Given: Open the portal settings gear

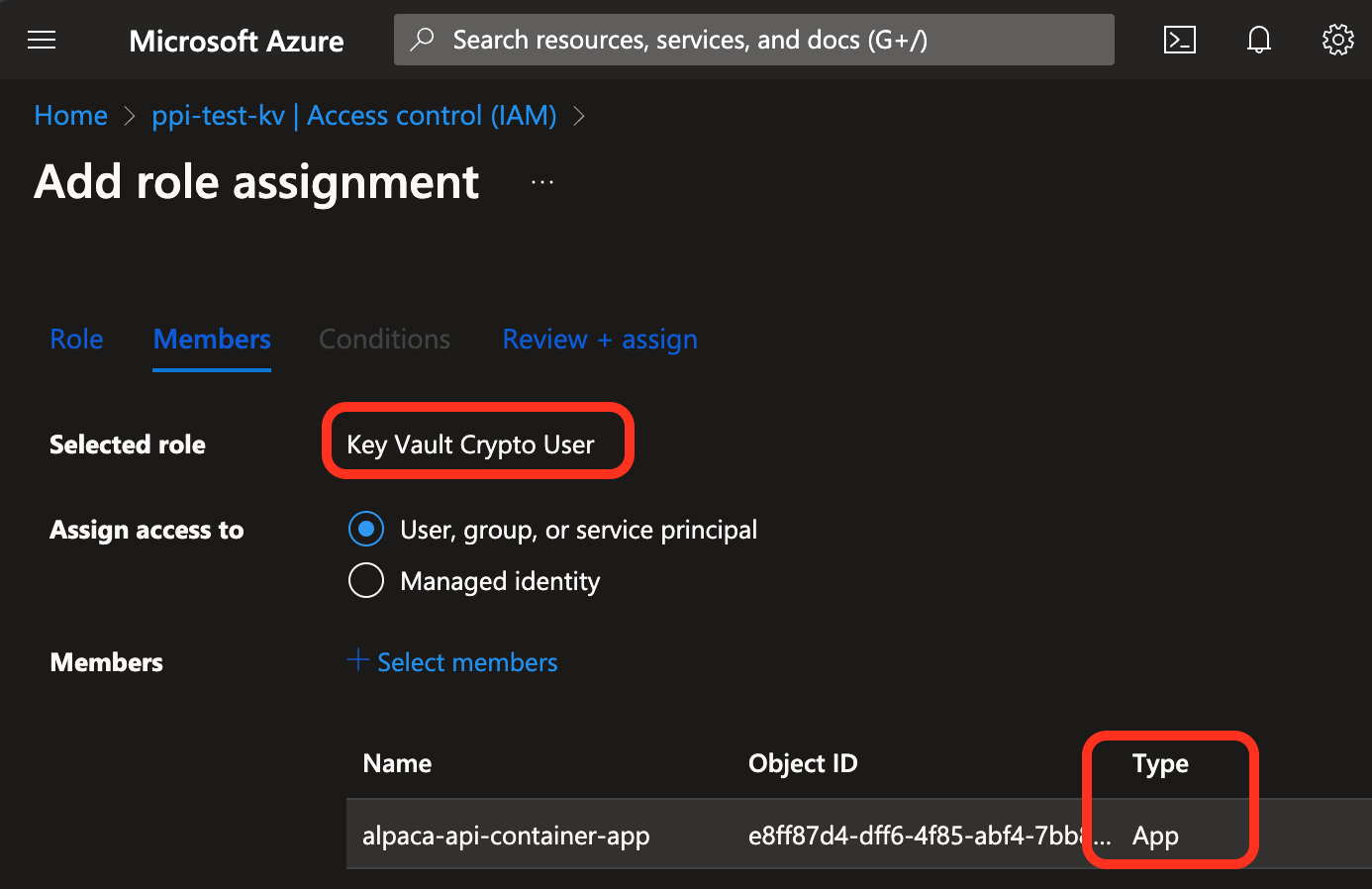Looking at the screenshot, I should tap(1337, 40).
